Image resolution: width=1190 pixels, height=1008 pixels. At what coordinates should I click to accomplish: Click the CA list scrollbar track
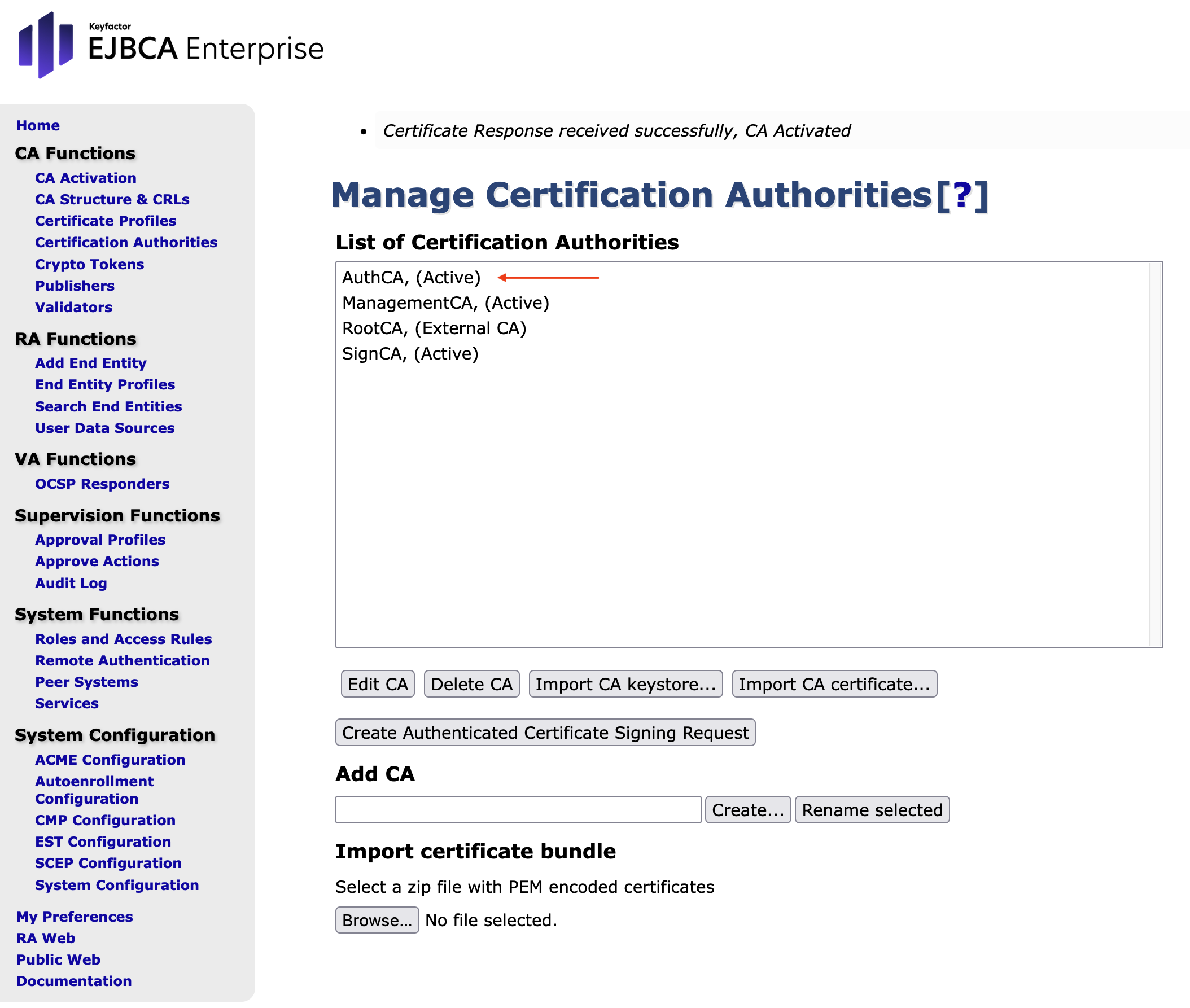pos(1155,455)
